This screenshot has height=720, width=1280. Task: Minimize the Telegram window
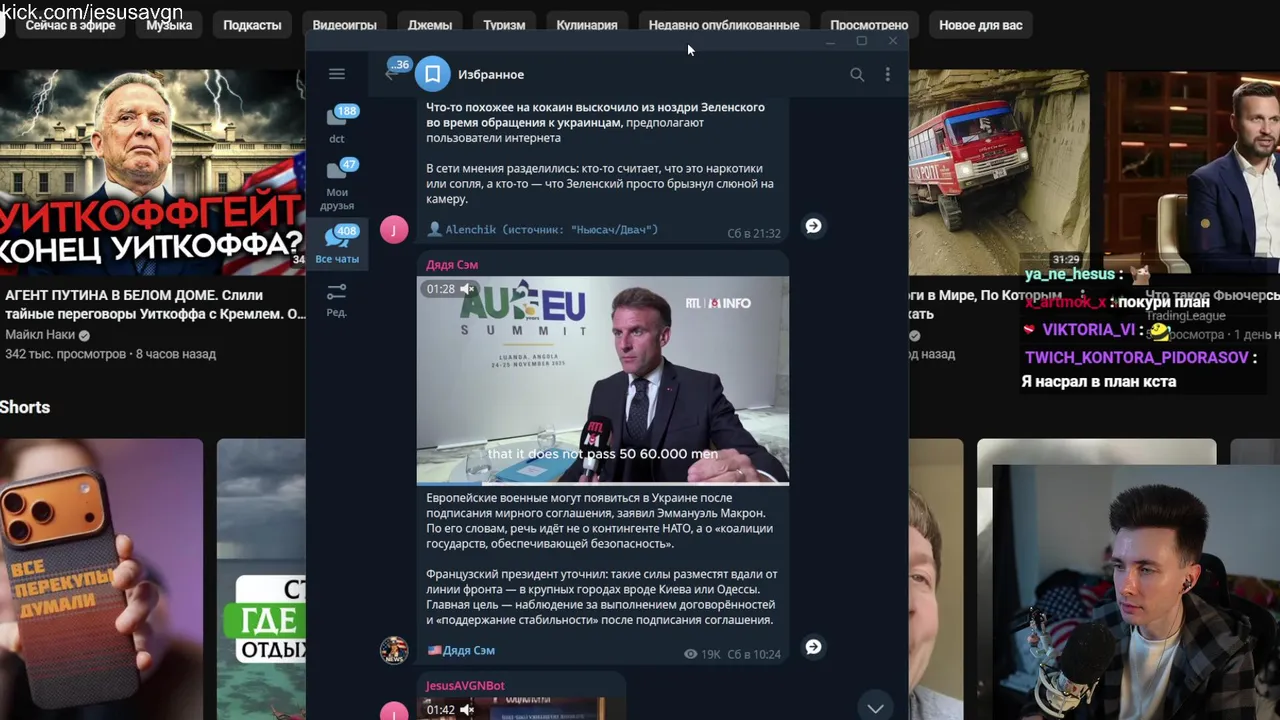[x=830, y=42]
